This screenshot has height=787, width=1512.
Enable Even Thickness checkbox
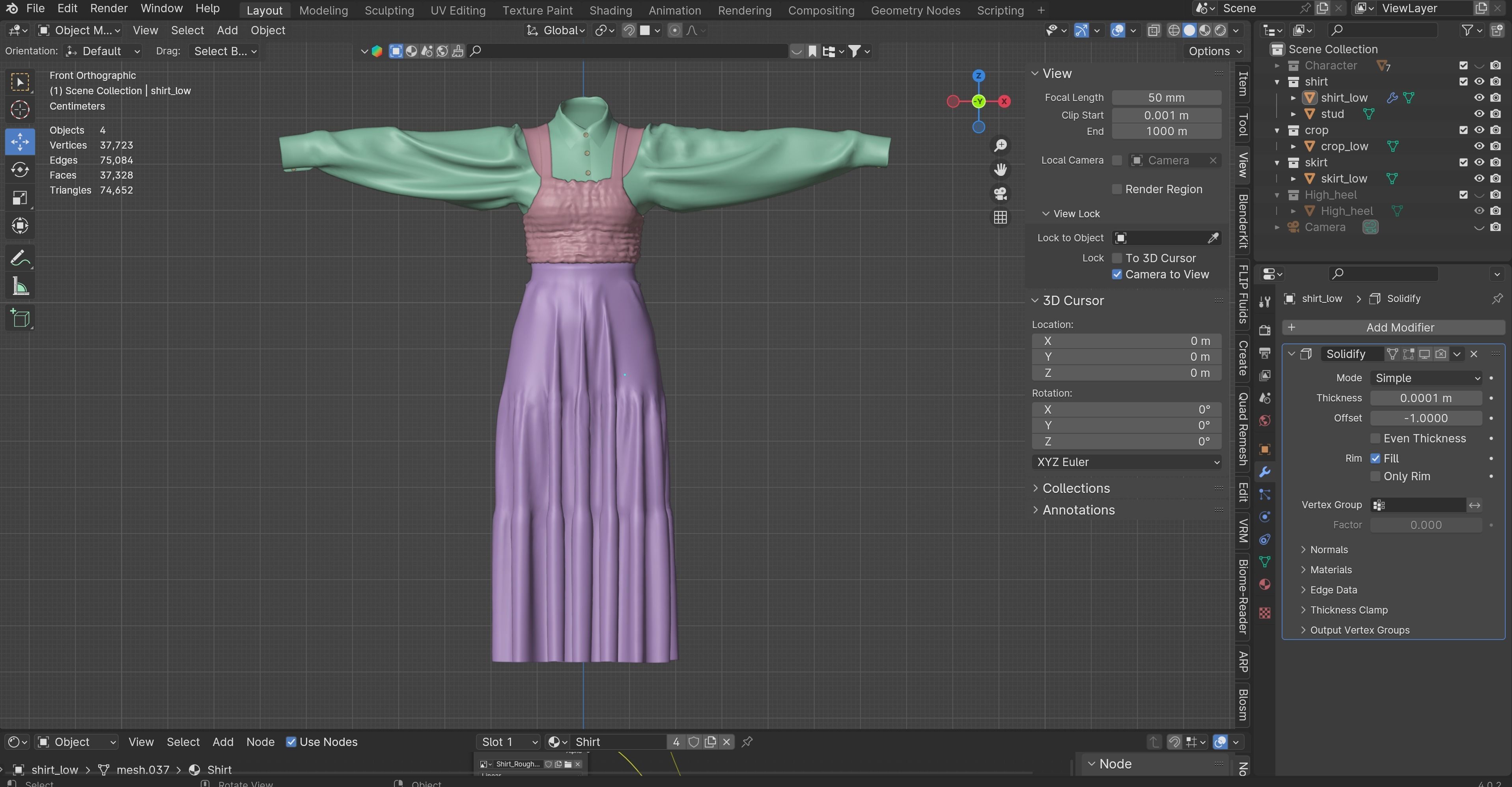tap(1375, 438)
